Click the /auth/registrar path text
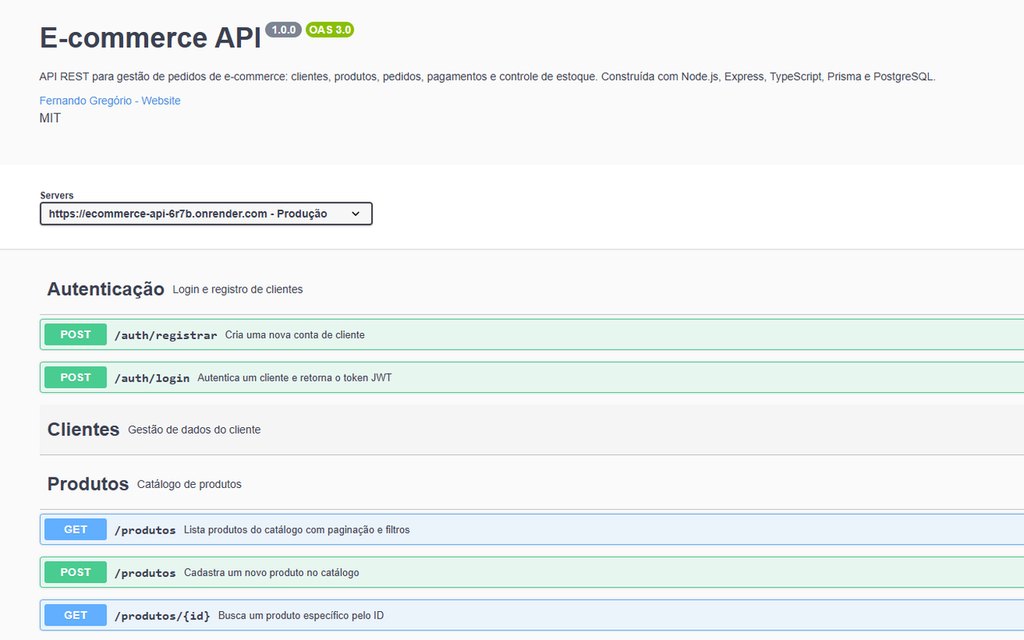Screen dimensions: 1024x640 click(x=166, y=335)
